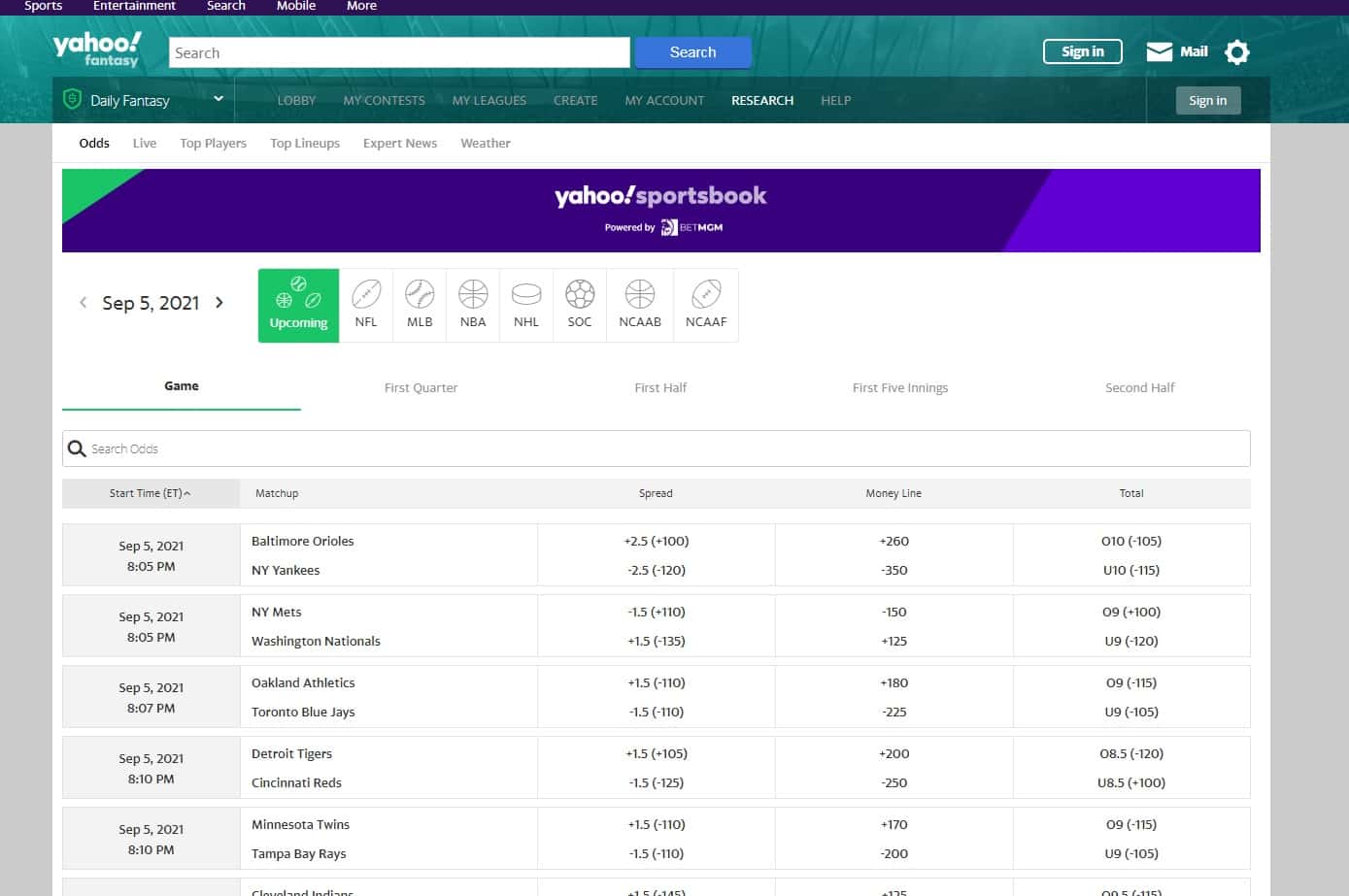Screen dimensions: 1349x896
Task: Select the Live sub-tab
Action: point(145,143)
